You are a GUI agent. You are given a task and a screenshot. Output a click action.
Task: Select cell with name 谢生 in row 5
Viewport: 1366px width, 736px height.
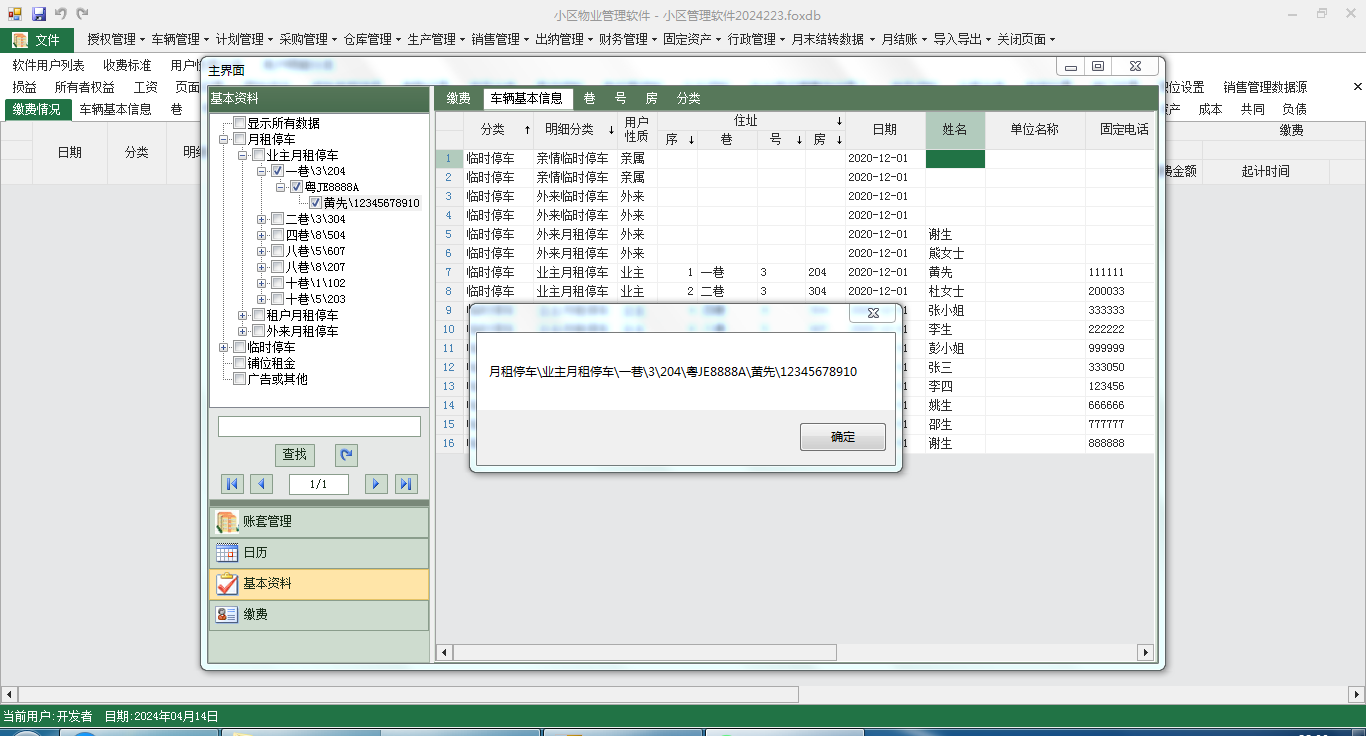point(955,234)
